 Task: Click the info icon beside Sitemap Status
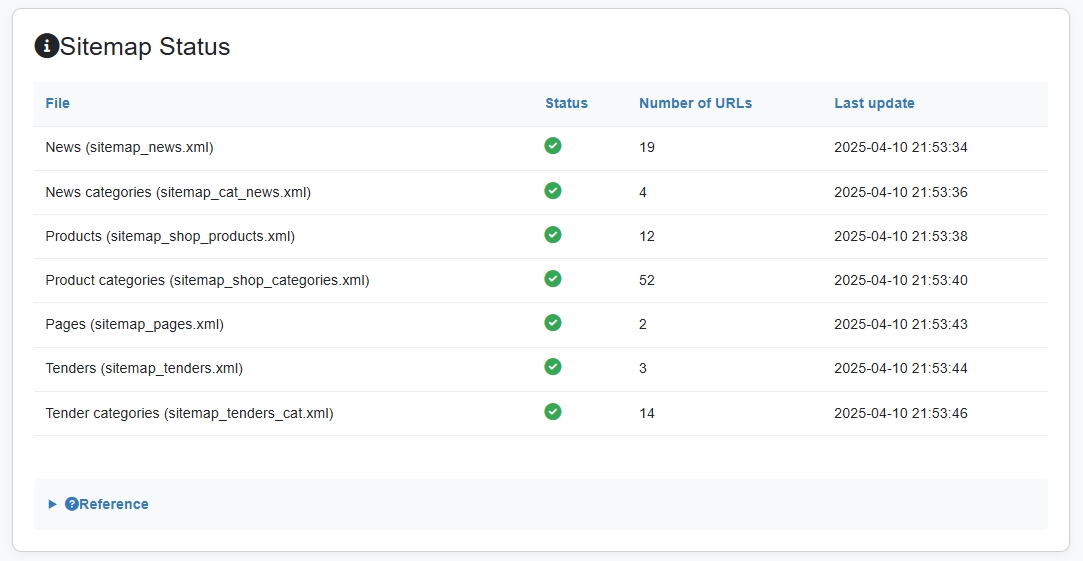[x=46, y=46]
